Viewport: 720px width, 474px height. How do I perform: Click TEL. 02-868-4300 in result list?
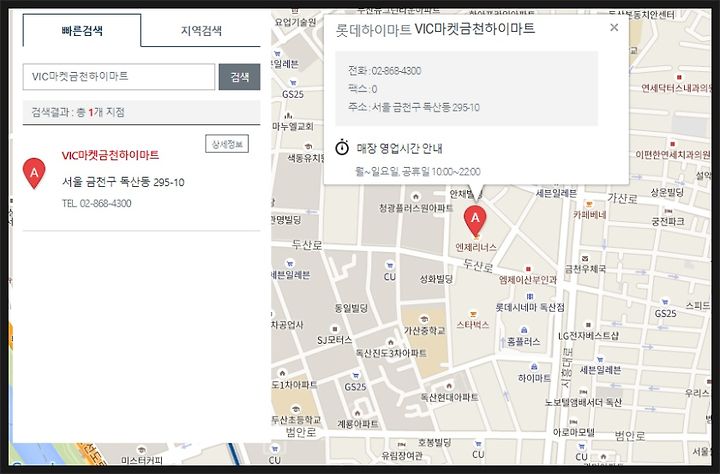[x=96, y=203]
